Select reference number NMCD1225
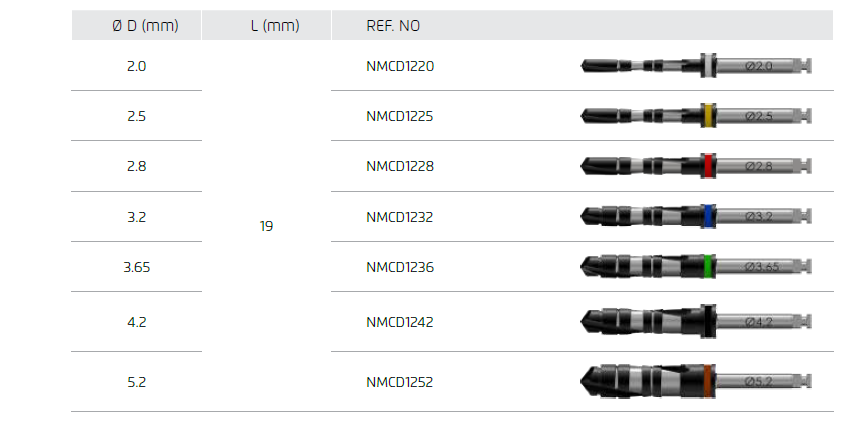Viewport: 857px width, 431px height. click(x=400, y=116)
